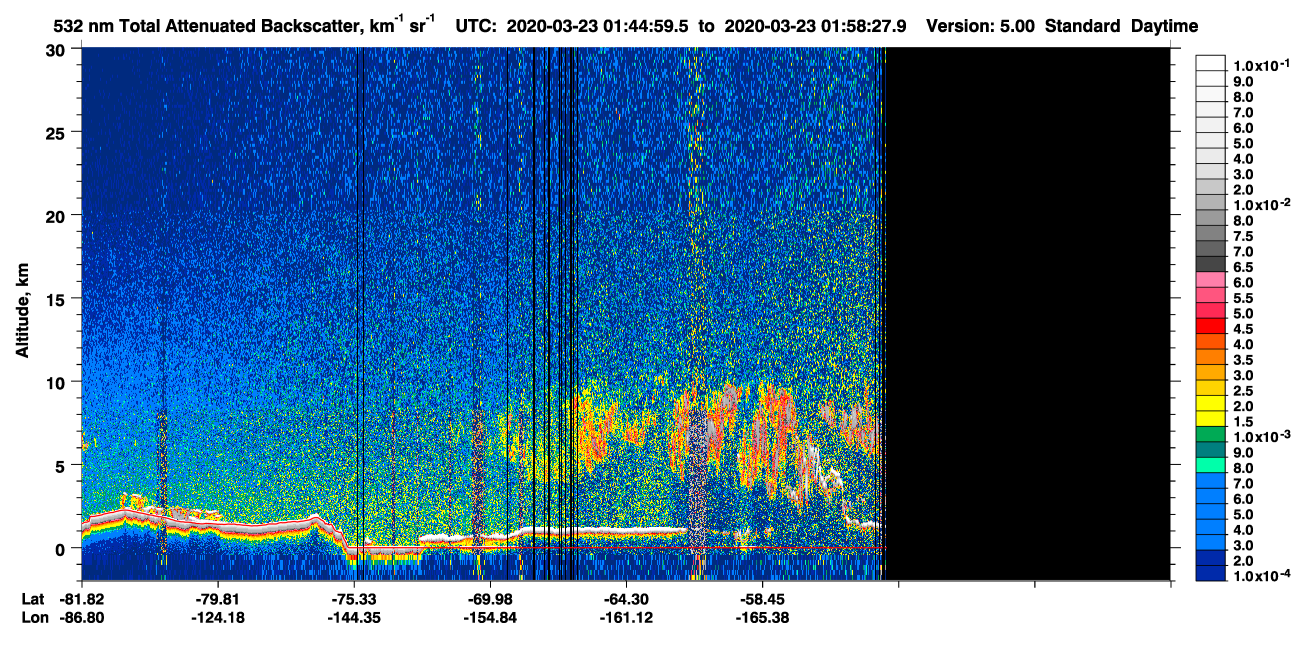Click the longitude value '-144.35'

[354, 618]
